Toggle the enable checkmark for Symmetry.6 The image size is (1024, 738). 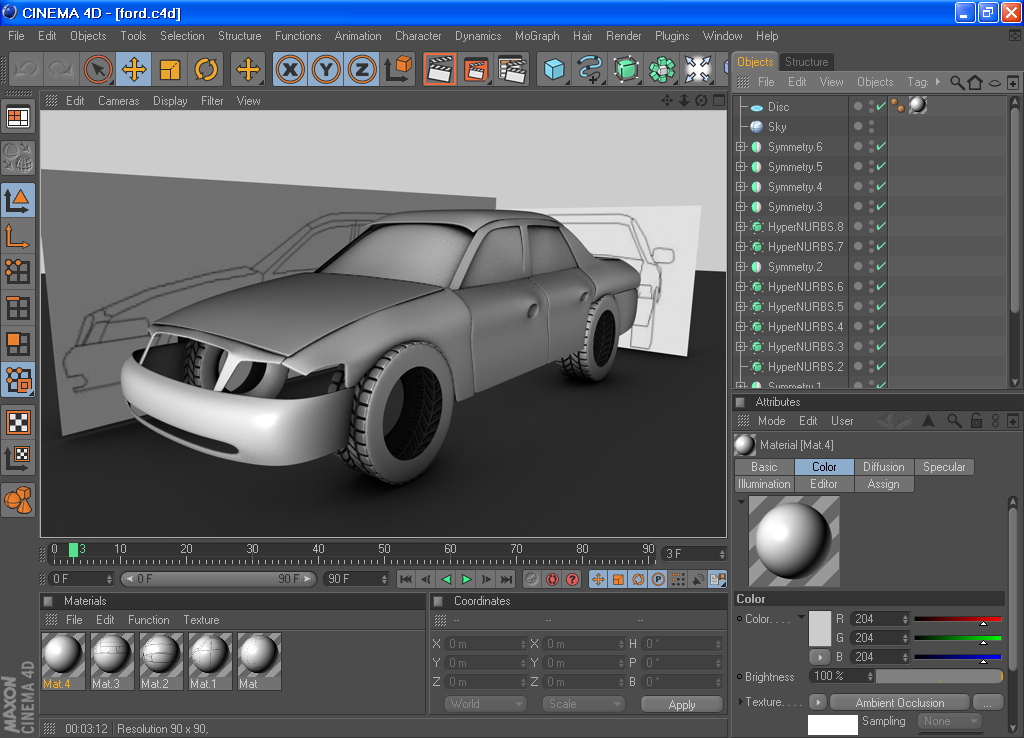tap(881, 147)
